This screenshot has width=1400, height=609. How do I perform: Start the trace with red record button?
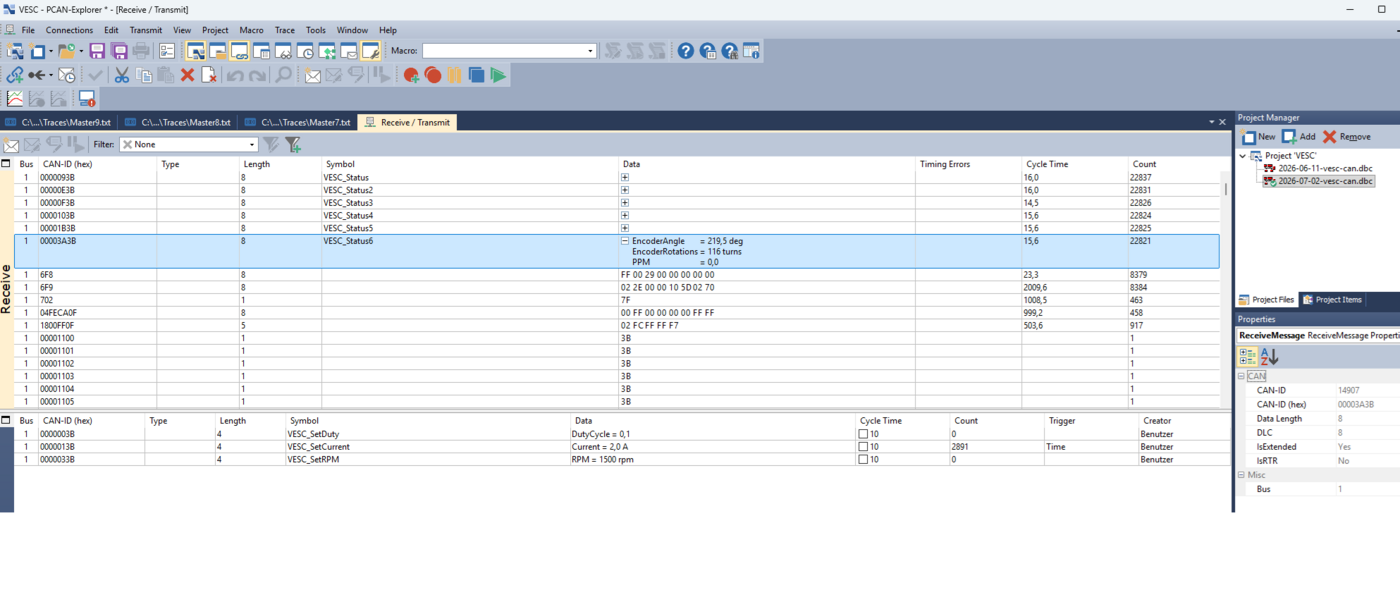click(x=433, y=75)
